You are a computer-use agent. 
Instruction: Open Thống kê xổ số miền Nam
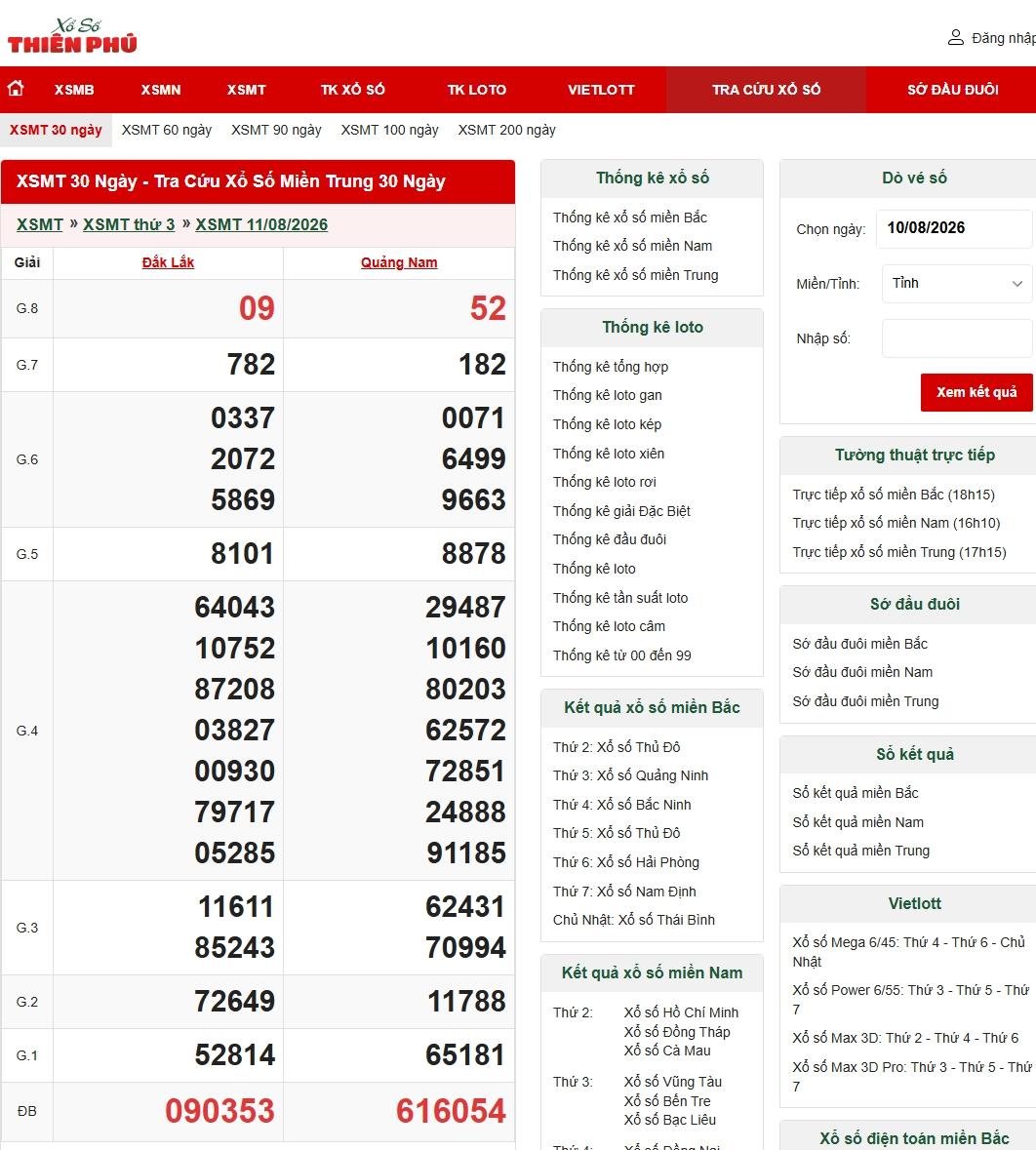[x=632, y=246]
